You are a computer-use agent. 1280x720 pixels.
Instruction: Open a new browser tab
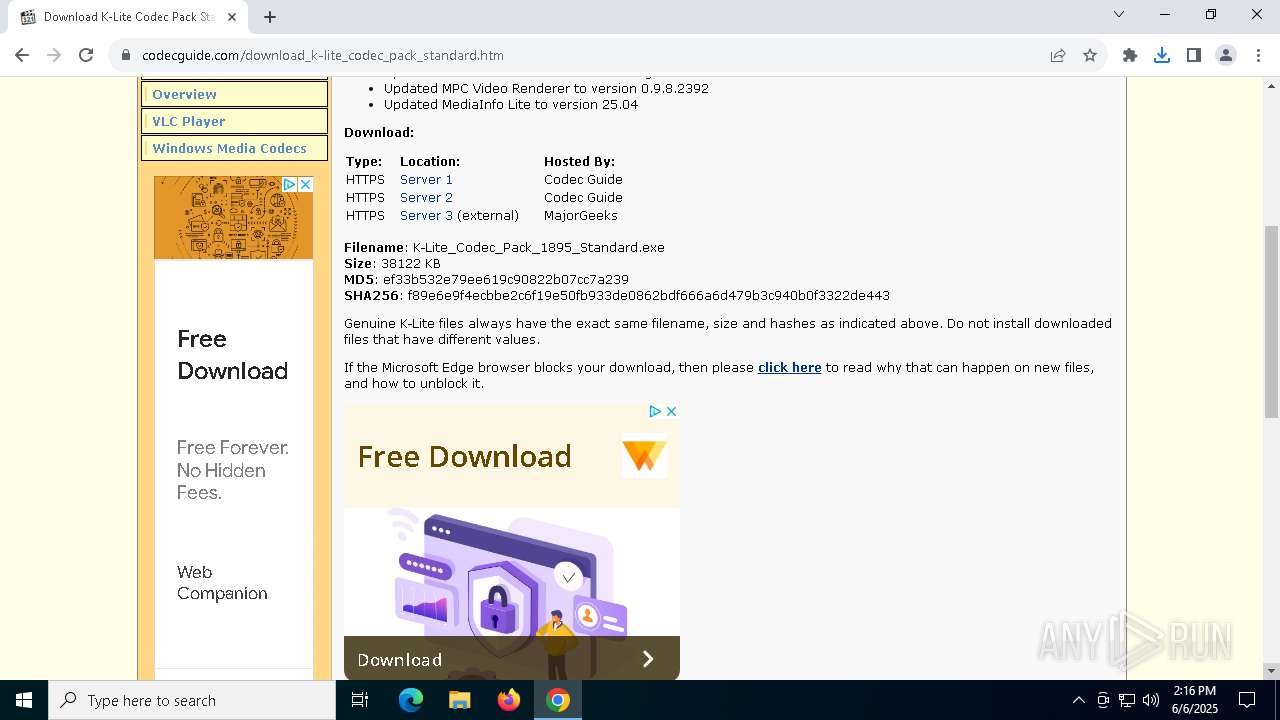(270, 16)
